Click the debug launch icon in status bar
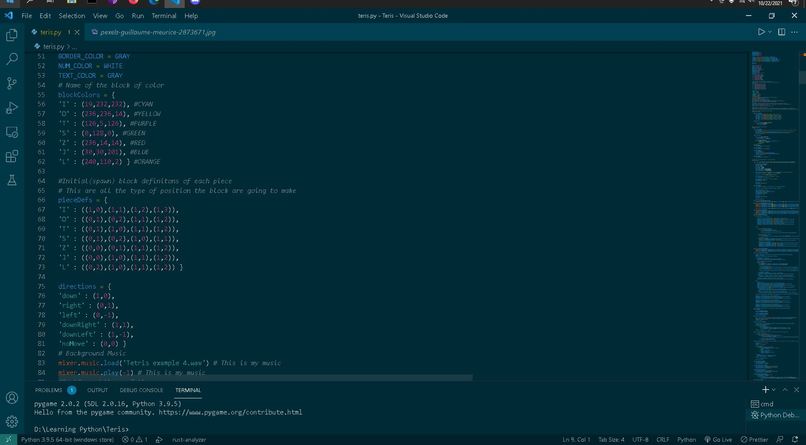 [x=159, y=440]
